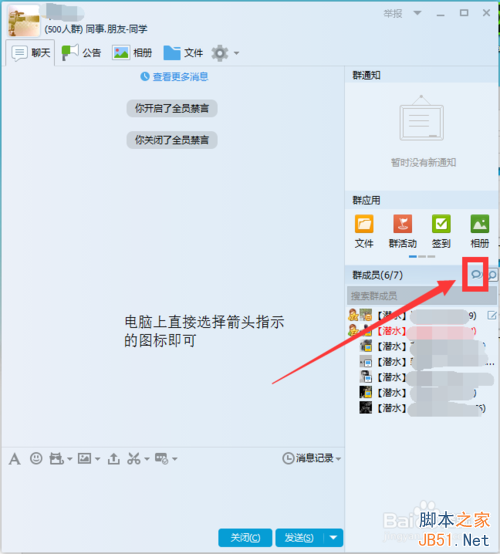Expand the settings gear dropdown arrow
This screenshot has height=554, width=500.
click(236, 53)
